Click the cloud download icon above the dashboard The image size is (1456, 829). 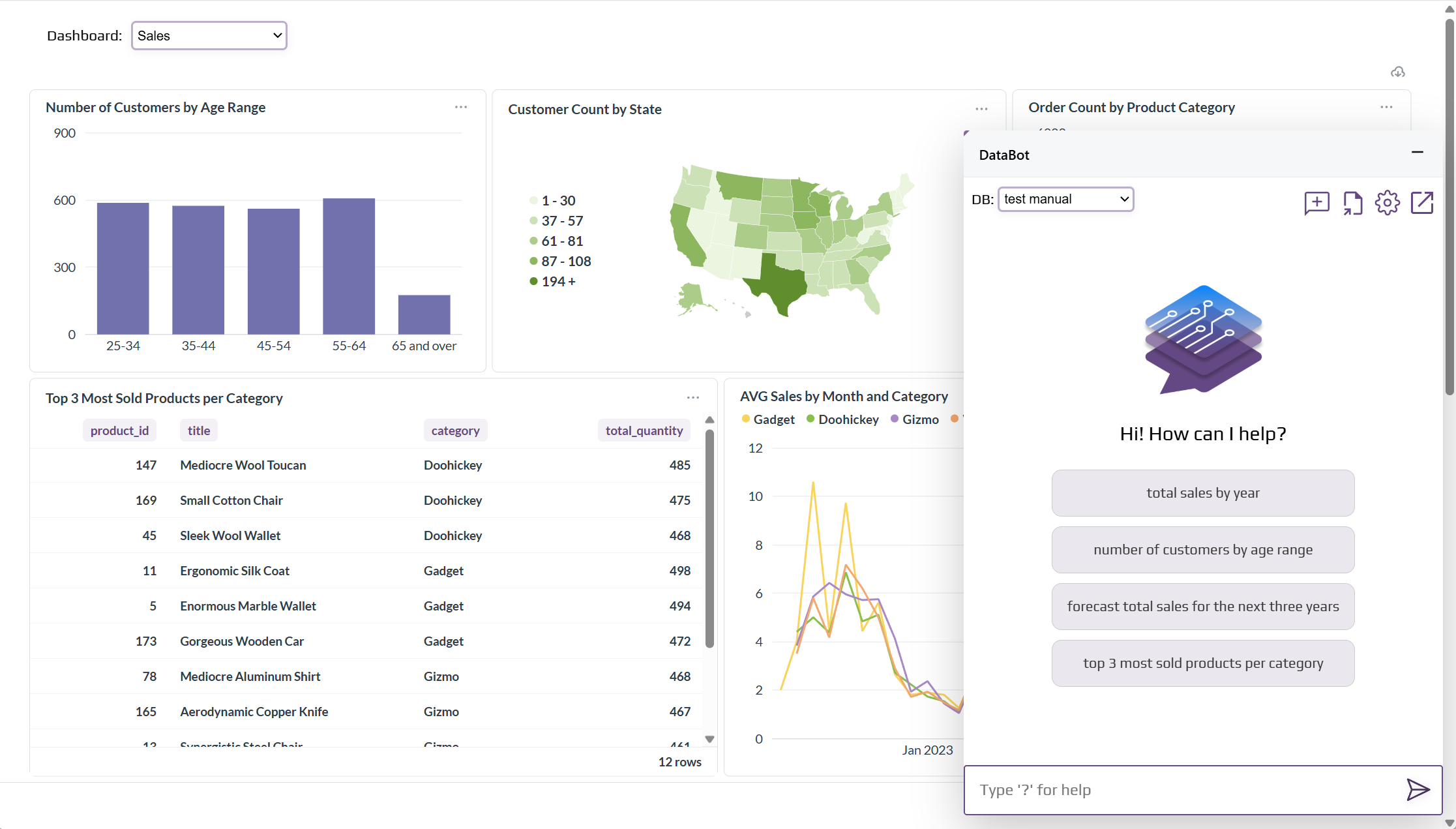click(1397, 72)
